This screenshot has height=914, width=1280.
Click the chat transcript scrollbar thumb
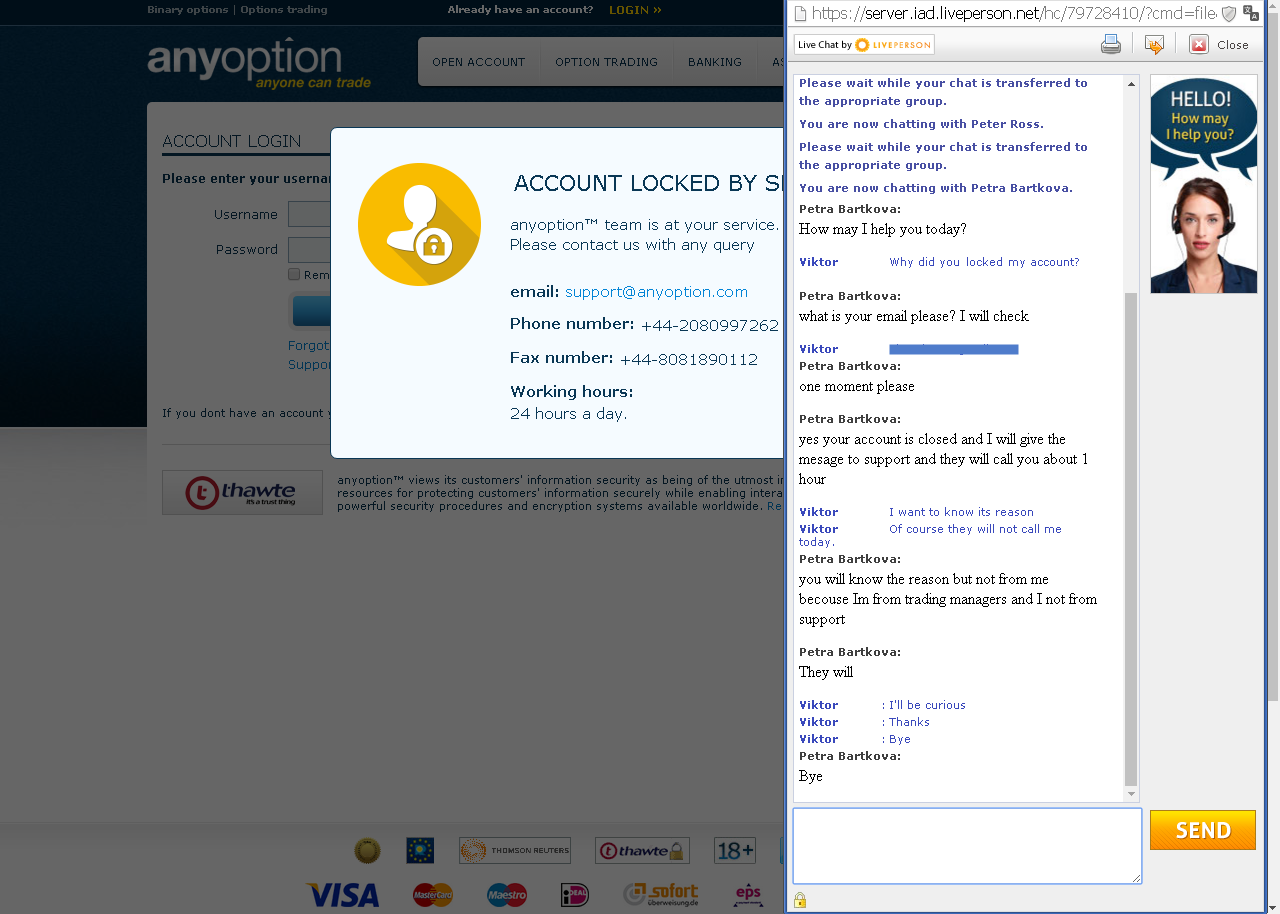coord(1131,539)
